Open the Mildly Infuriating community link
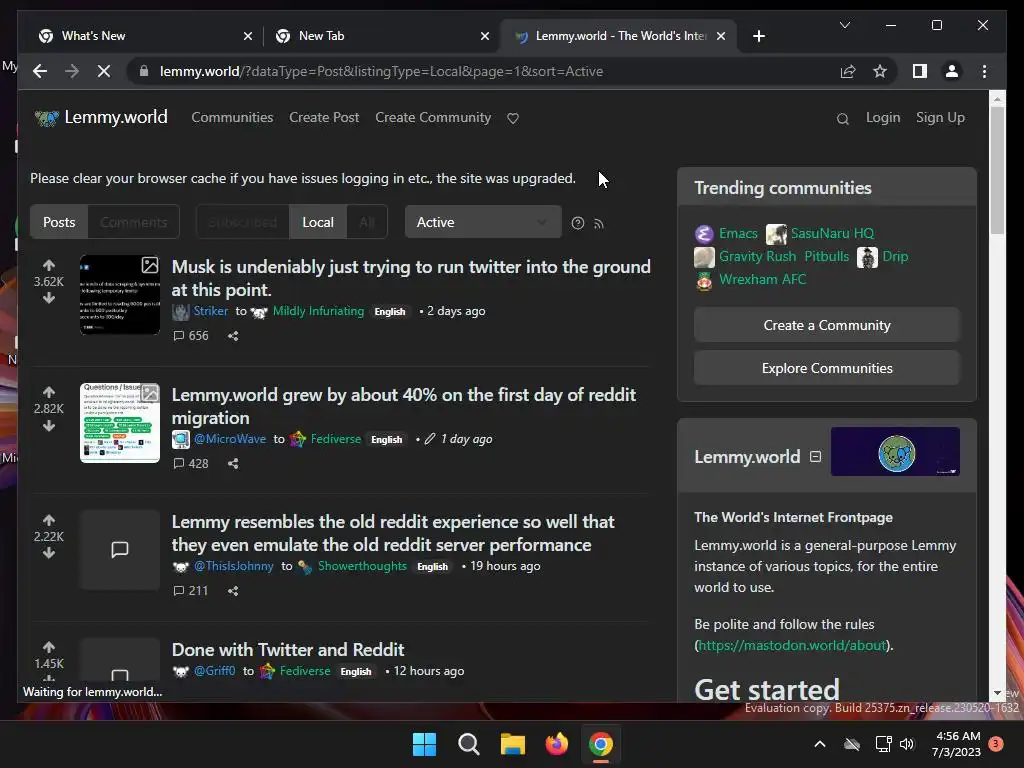This screenshot has width=1024, height=768. tap(318, 312)
